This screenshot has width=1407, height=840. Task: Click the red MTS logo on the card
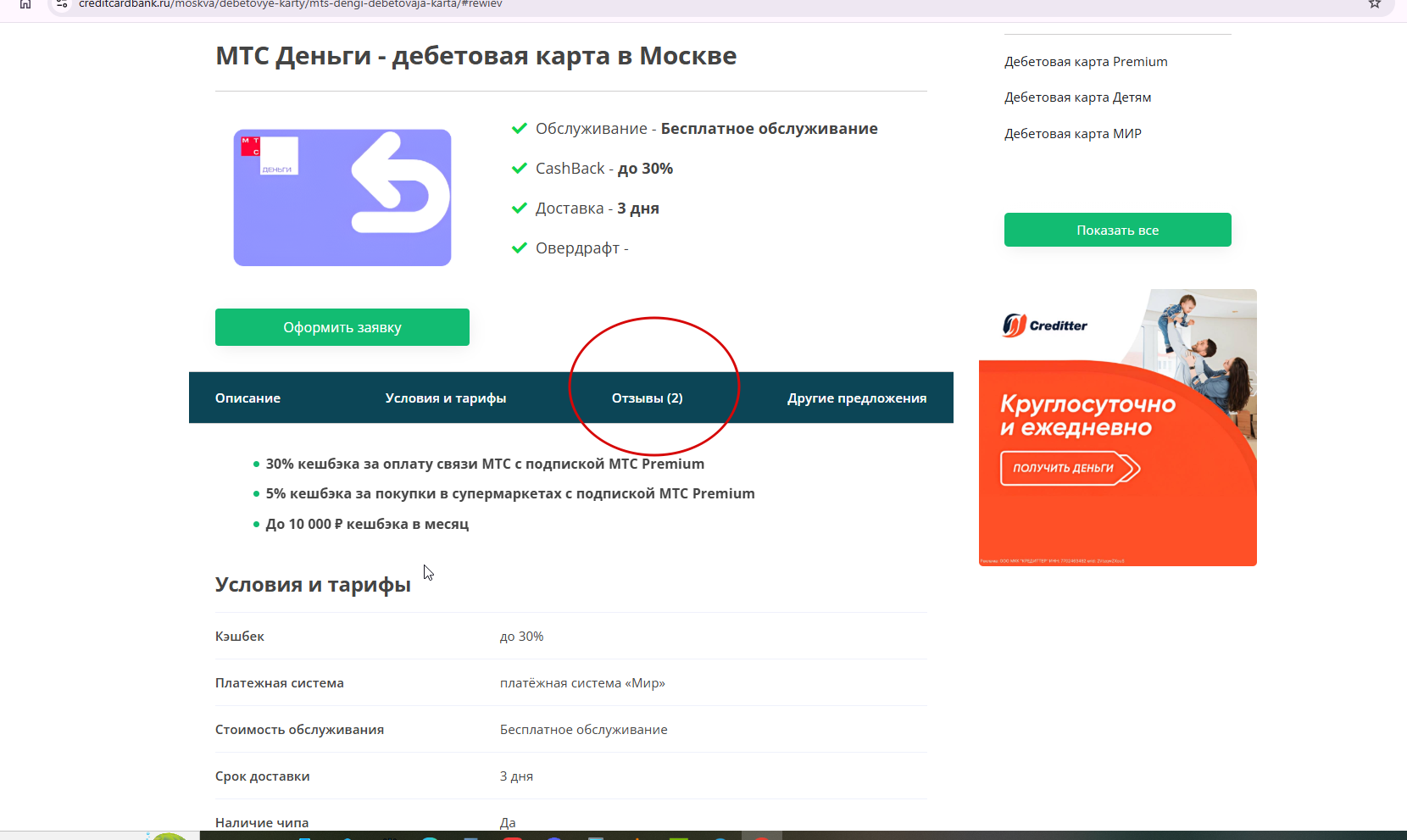(x=250, y=147)
